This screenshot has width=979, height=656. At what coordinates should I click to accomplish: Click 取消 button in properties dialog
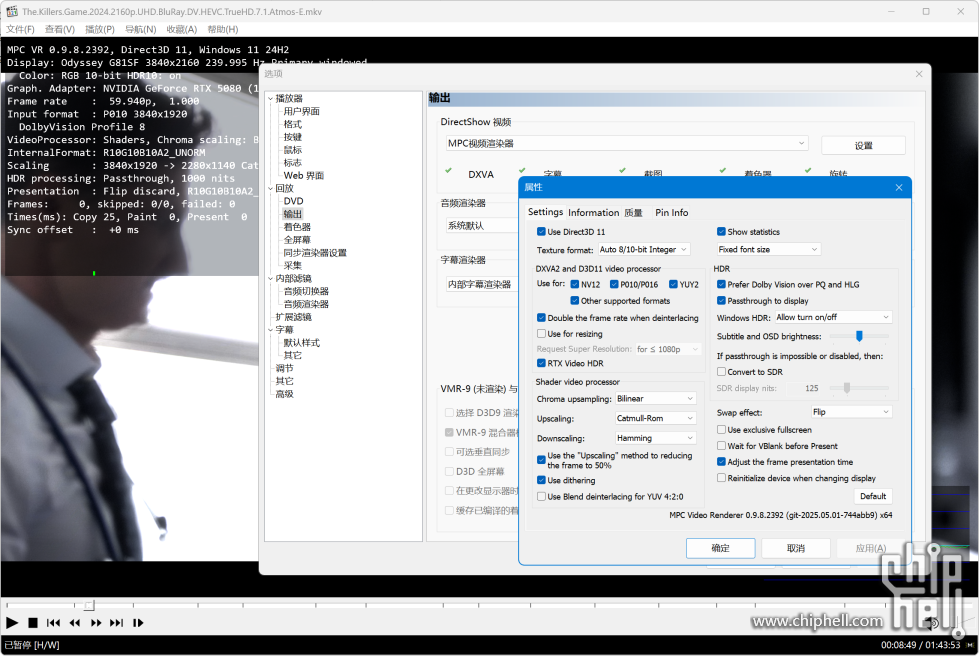point(795,548)
